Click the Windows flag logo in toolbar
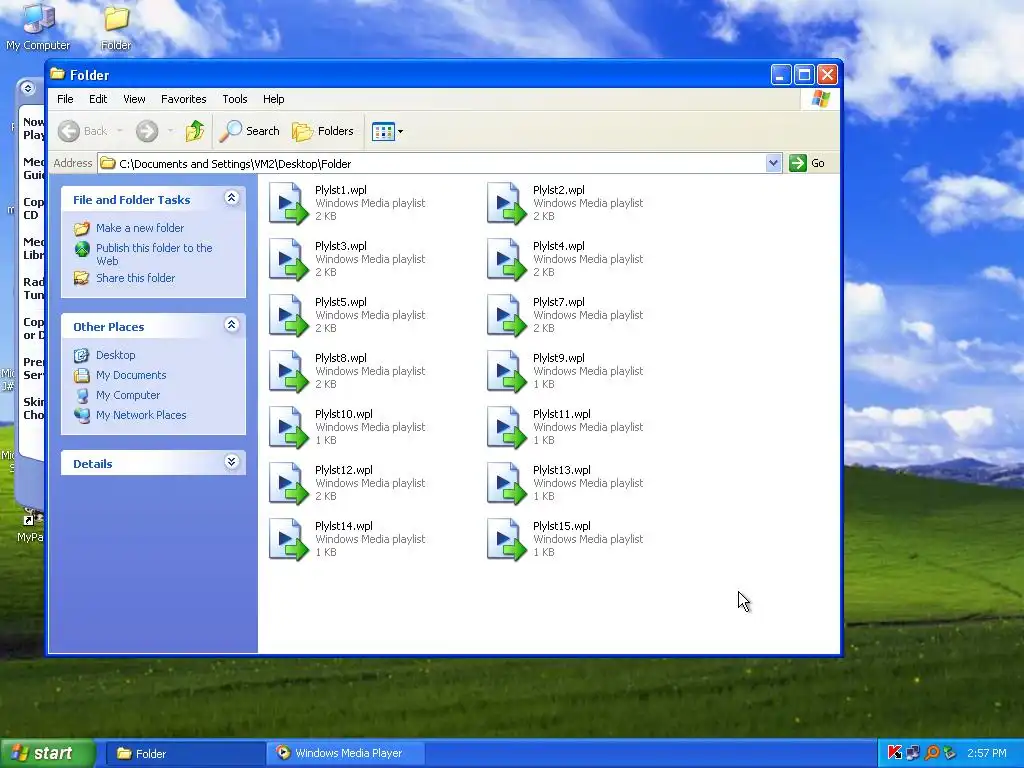This screenshot has width=1024, height=768. pos(821,99)
